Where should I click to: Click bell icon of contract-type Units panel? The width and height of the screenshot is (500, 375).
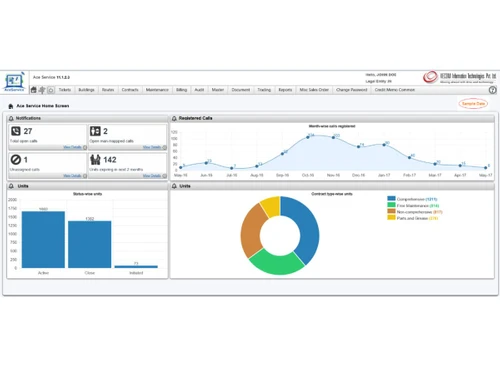tap(174, 186)
